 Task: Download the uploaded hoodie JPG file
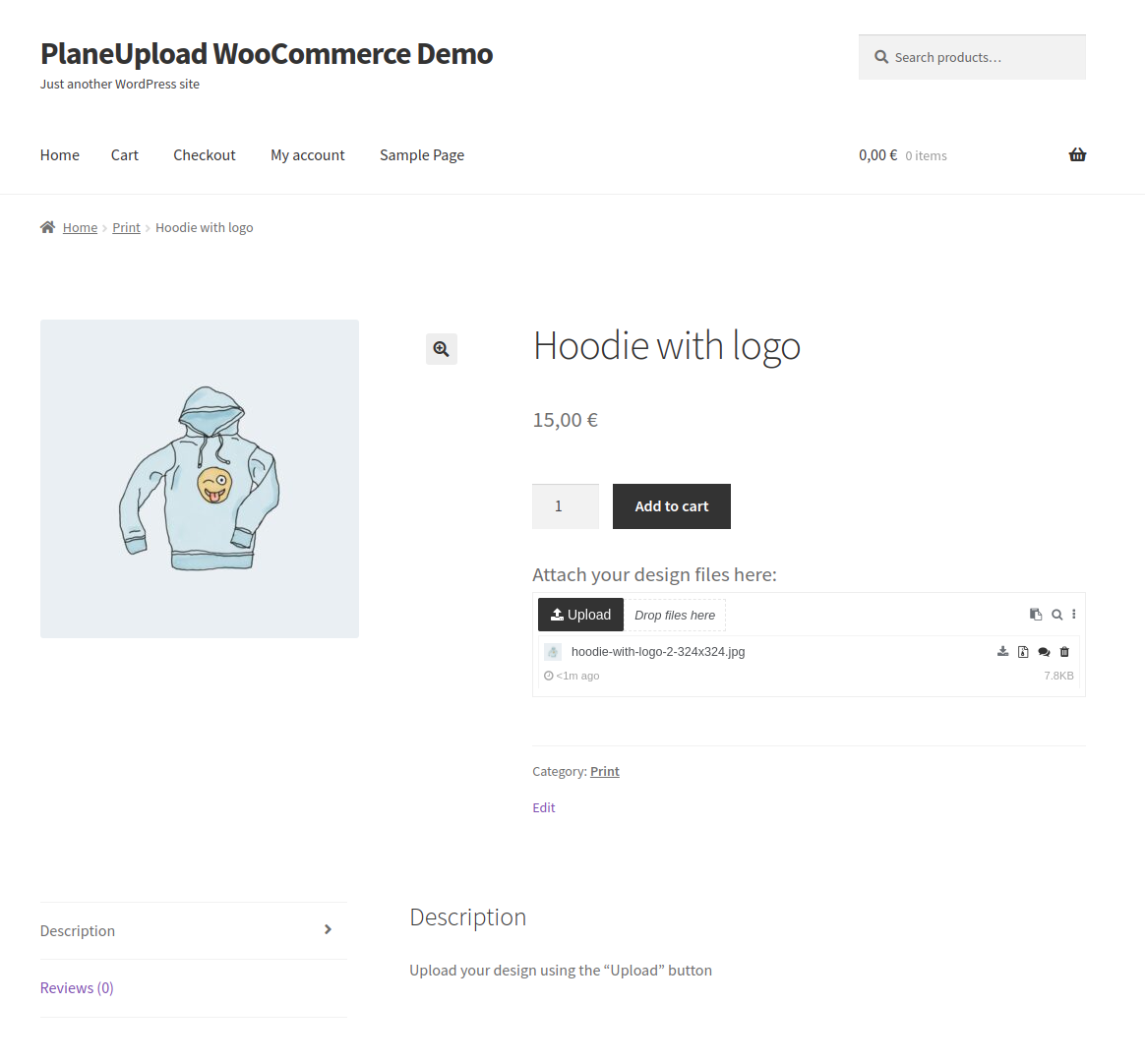[1002, 652]
